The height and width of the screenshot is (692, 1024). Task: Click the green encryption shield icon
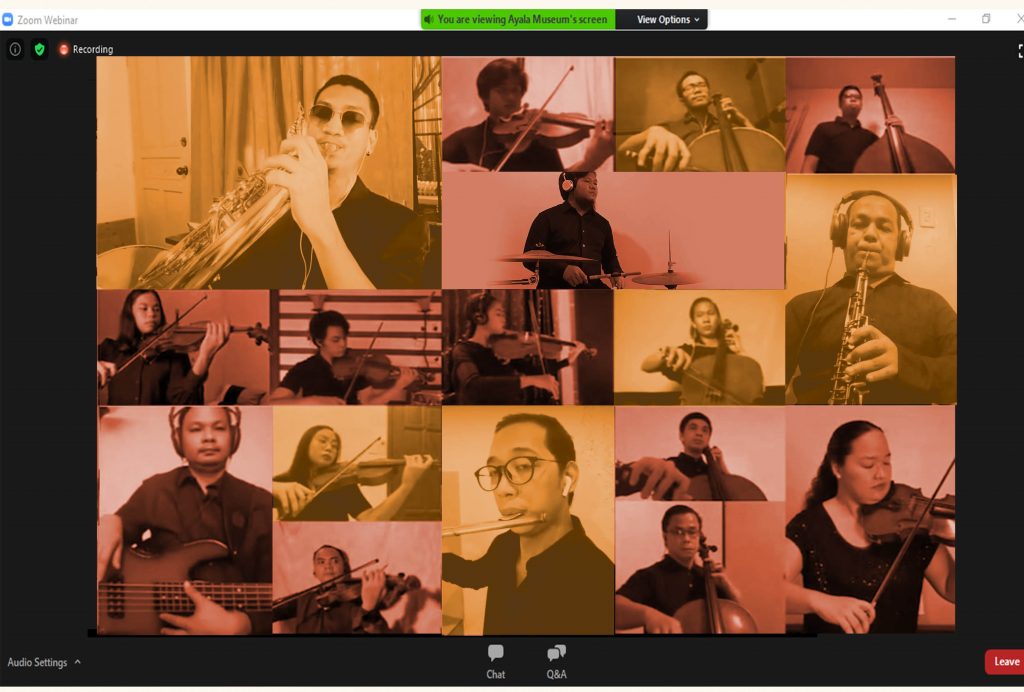pos(39,49)
